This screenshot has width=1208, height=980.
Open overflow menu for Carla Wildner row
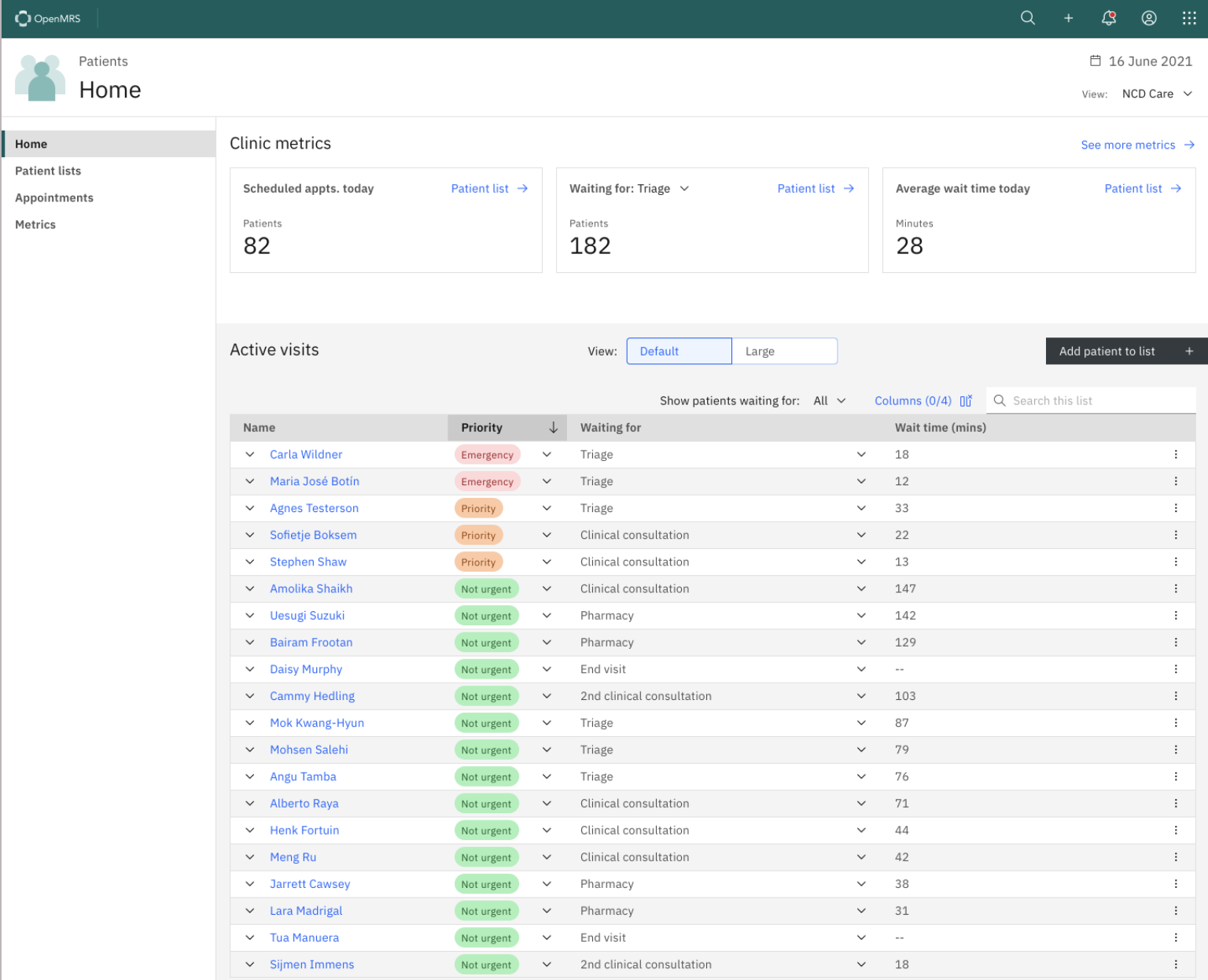1176,455
